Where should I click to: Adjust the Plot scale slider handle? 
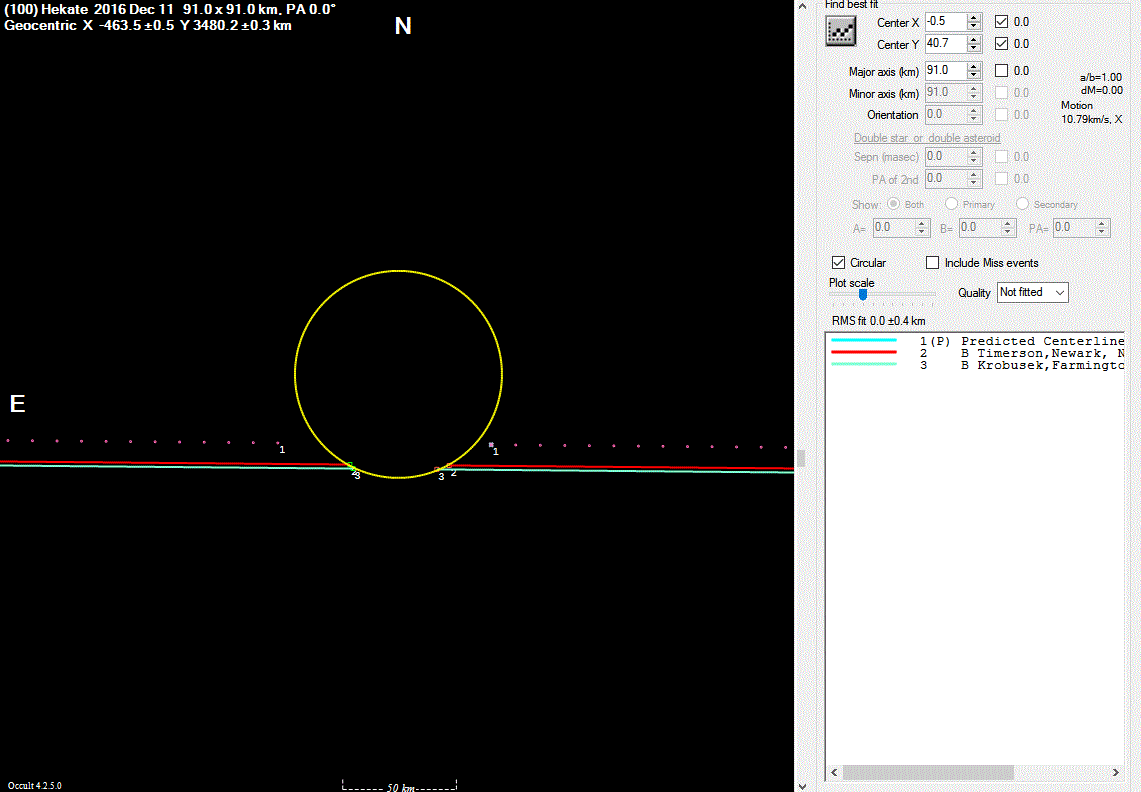[x=862, y=294]
